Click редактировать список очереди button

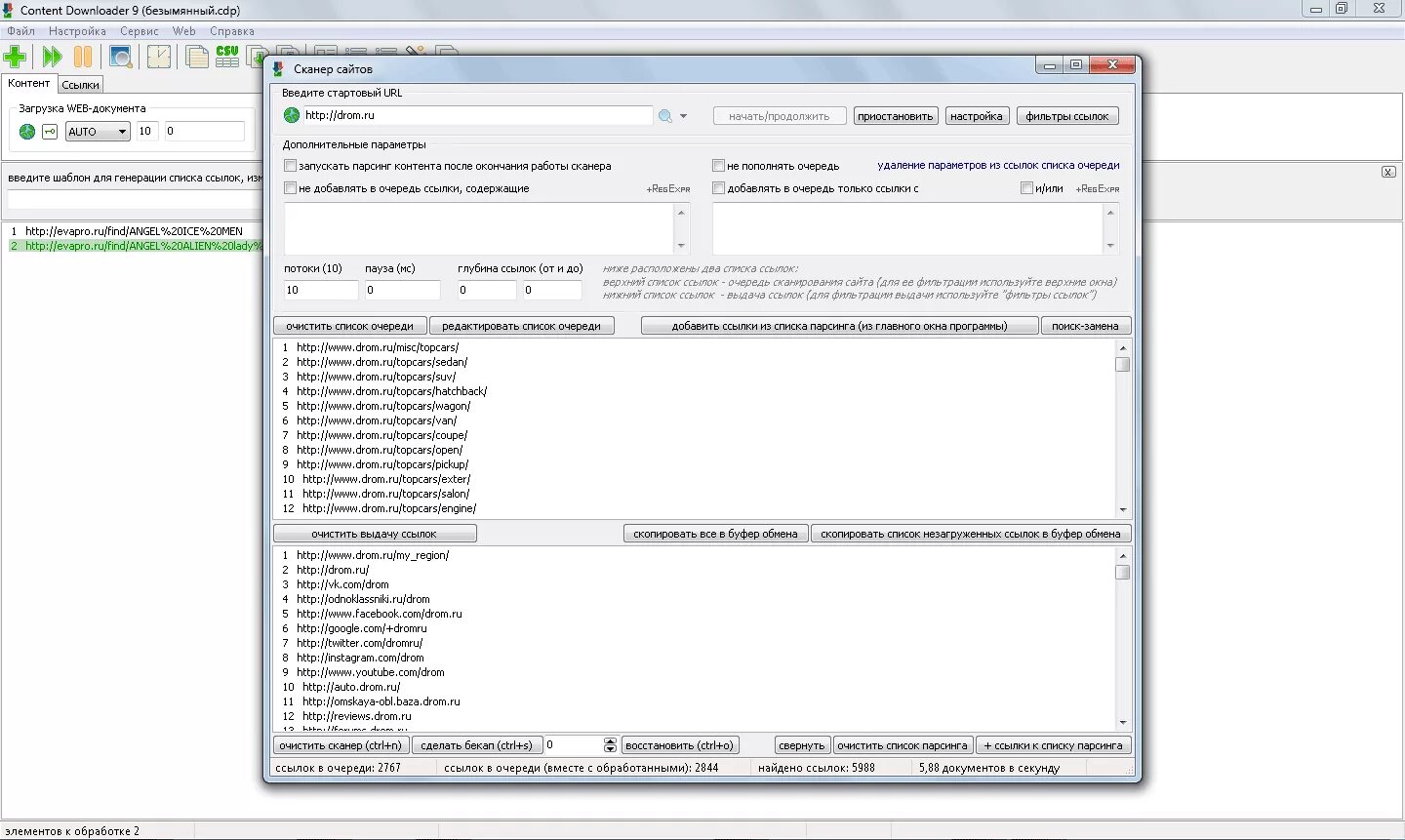pyautogui.click(x=522, y=326)
